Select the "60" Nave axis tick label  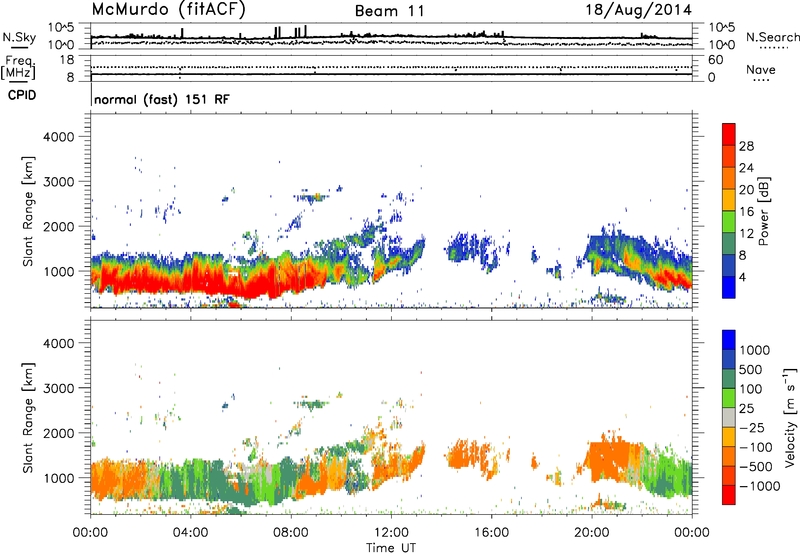[x=715, y=60]
